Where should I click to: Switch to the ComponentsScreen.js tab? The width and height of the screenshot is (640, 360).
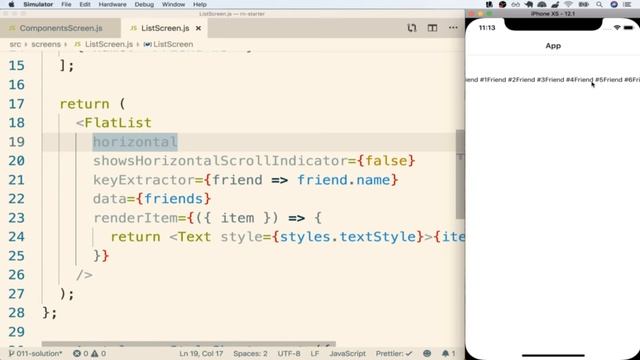click(x=60, y=28)
